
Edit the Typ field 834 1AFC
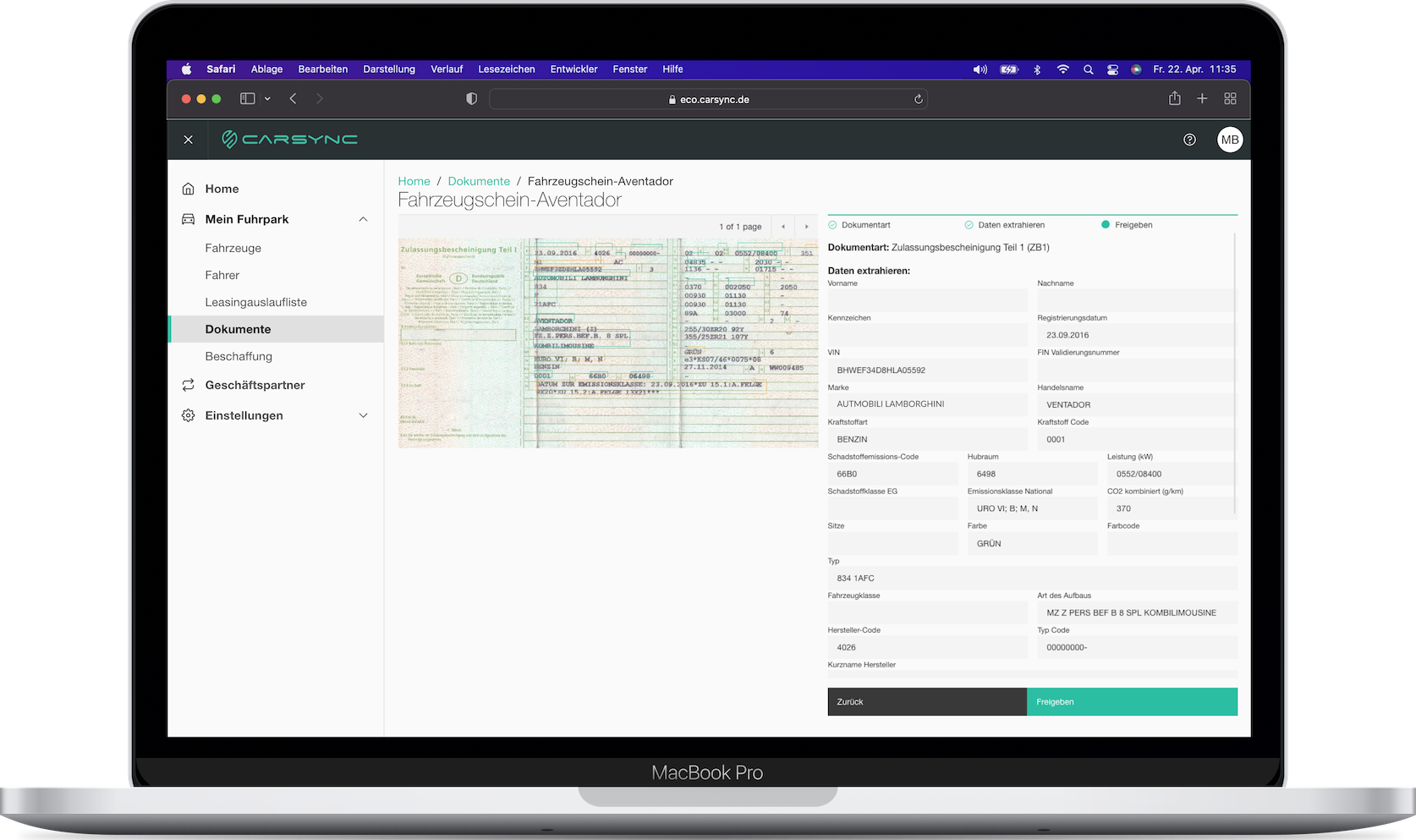[x=1032, y=578]
